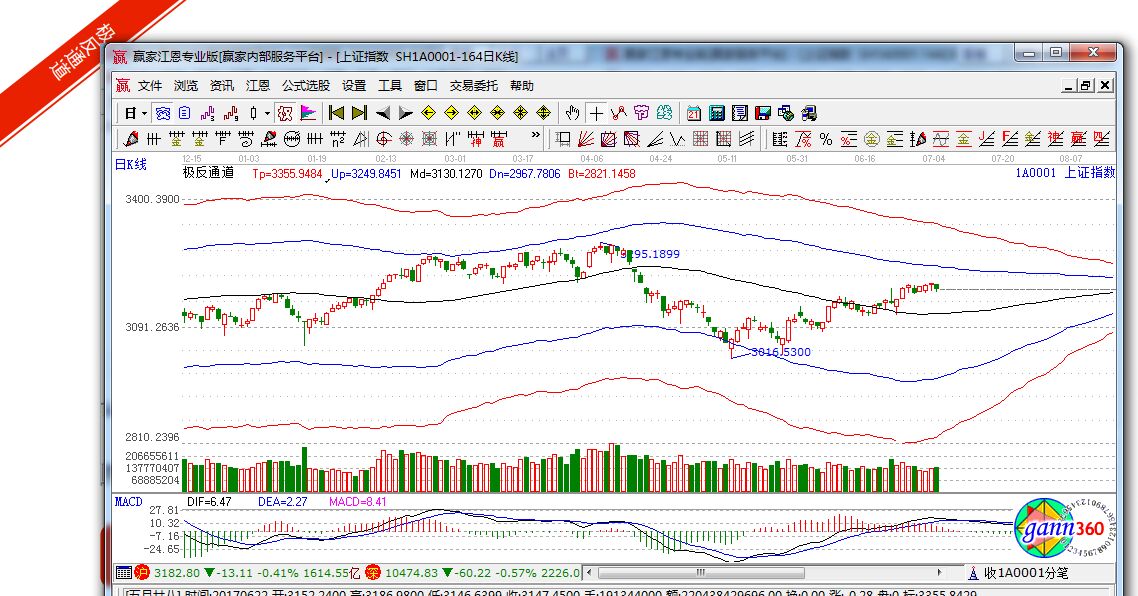The width and height of the screenshot is (1138, 596).
Task: Open the 交易委托 menu
Action: click(x=473, y=86)
